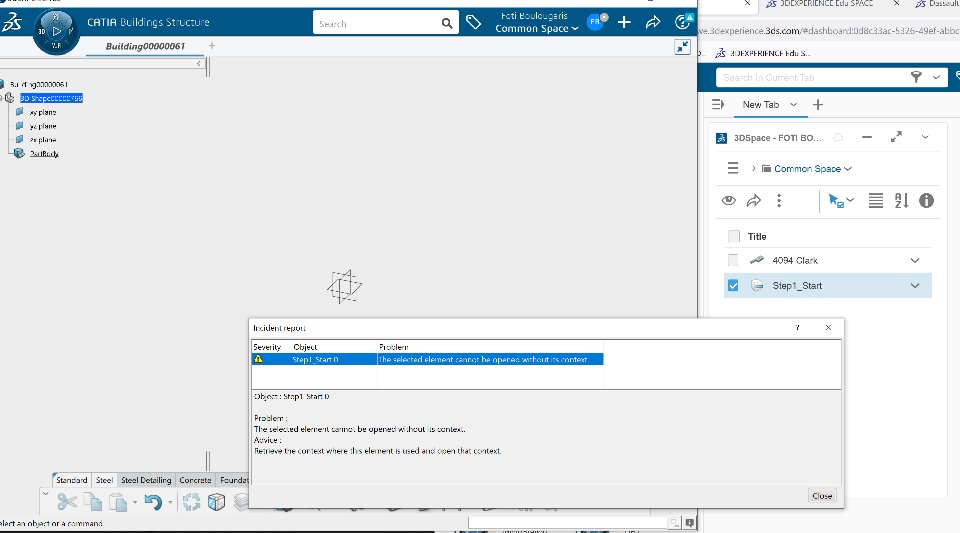
Task: Click the A-Z sort icon
Action: click(x=901, y=200)
